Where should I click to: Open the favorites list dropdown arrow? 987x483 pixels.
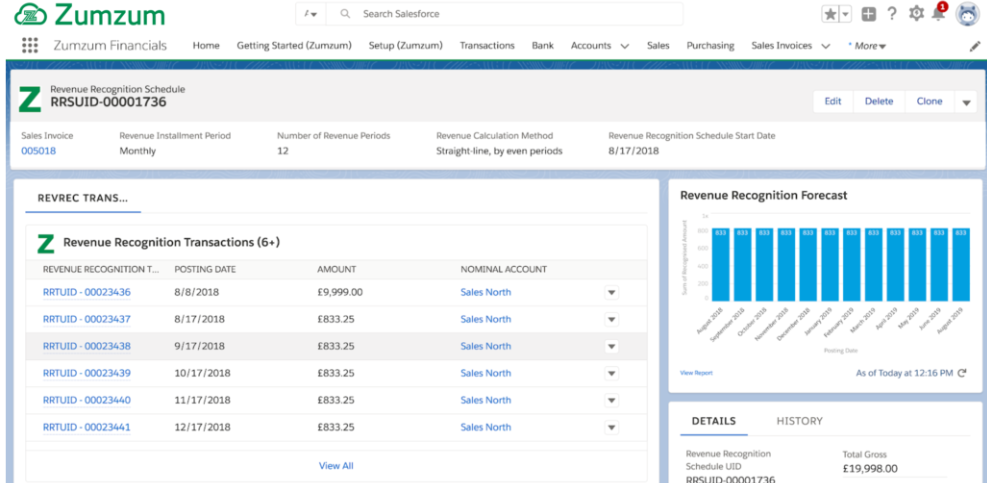point(845,14)
